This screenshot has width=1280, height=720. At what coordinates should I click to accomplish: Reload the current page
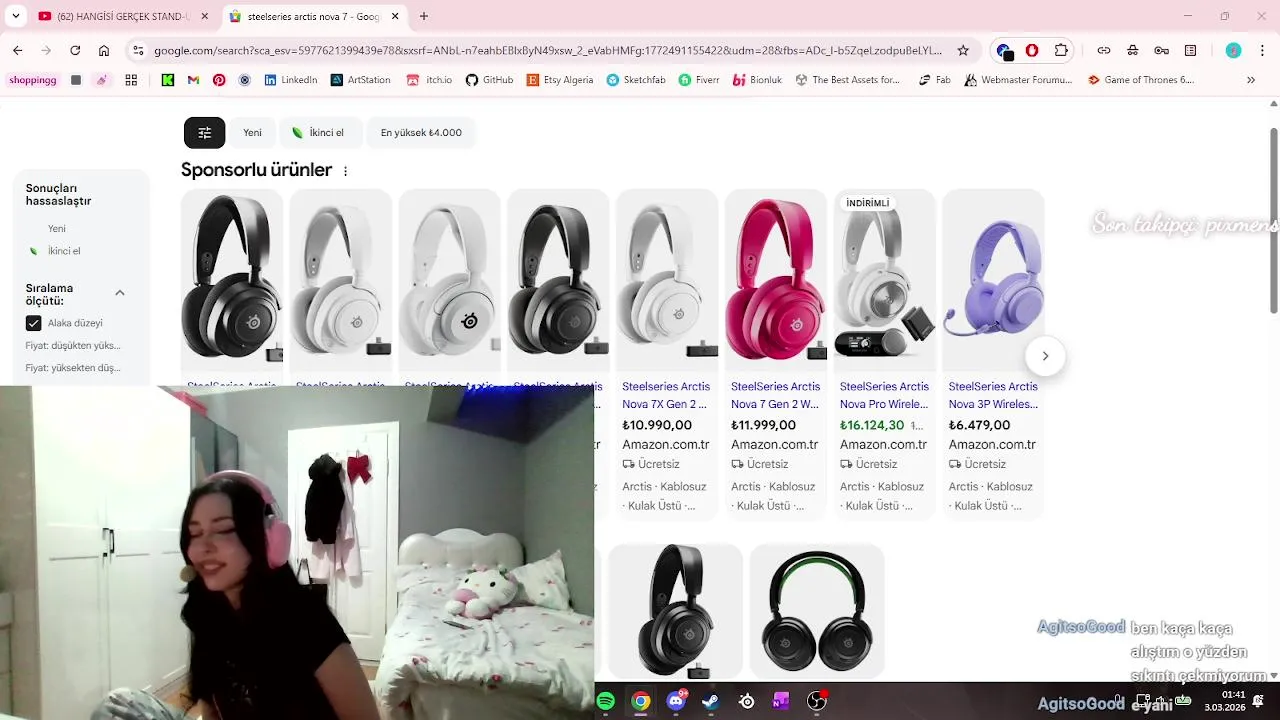[x=75, y=50]
